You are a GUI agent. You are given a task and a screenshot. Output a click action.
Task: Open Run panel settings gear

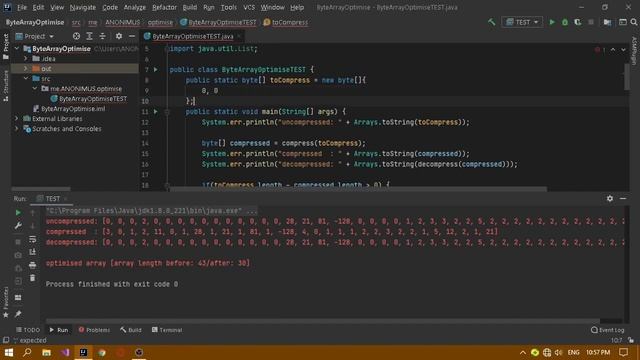tap(610, 198)
